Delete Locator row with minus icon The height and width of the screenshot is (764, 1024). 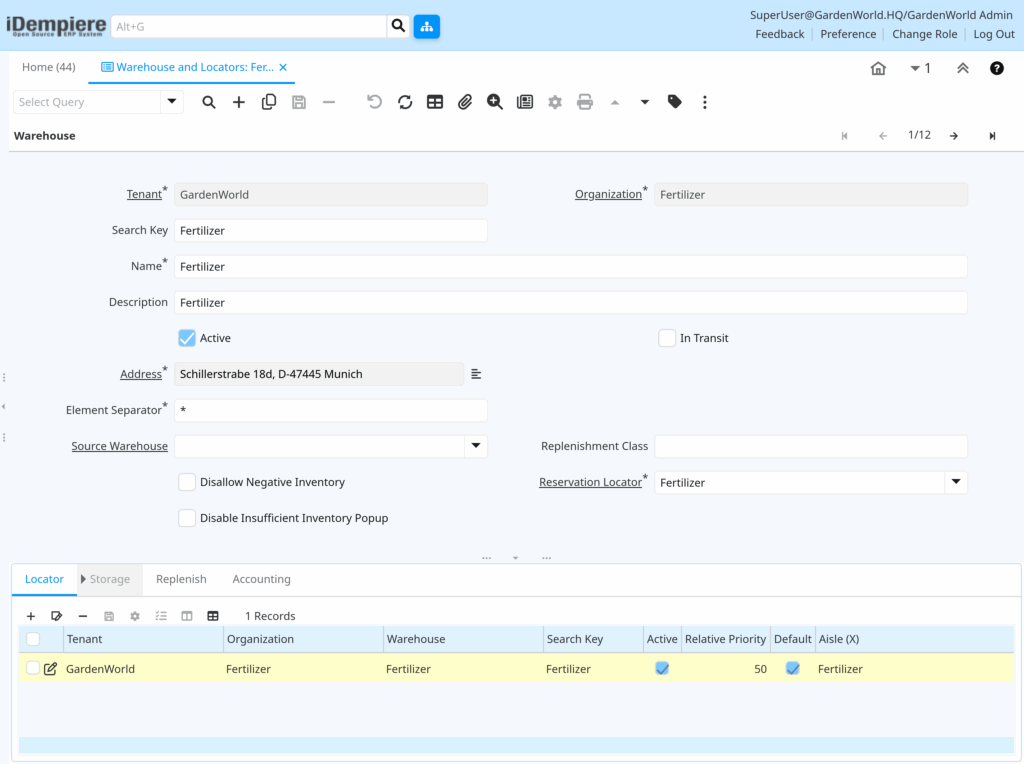[x=82, y=616]
